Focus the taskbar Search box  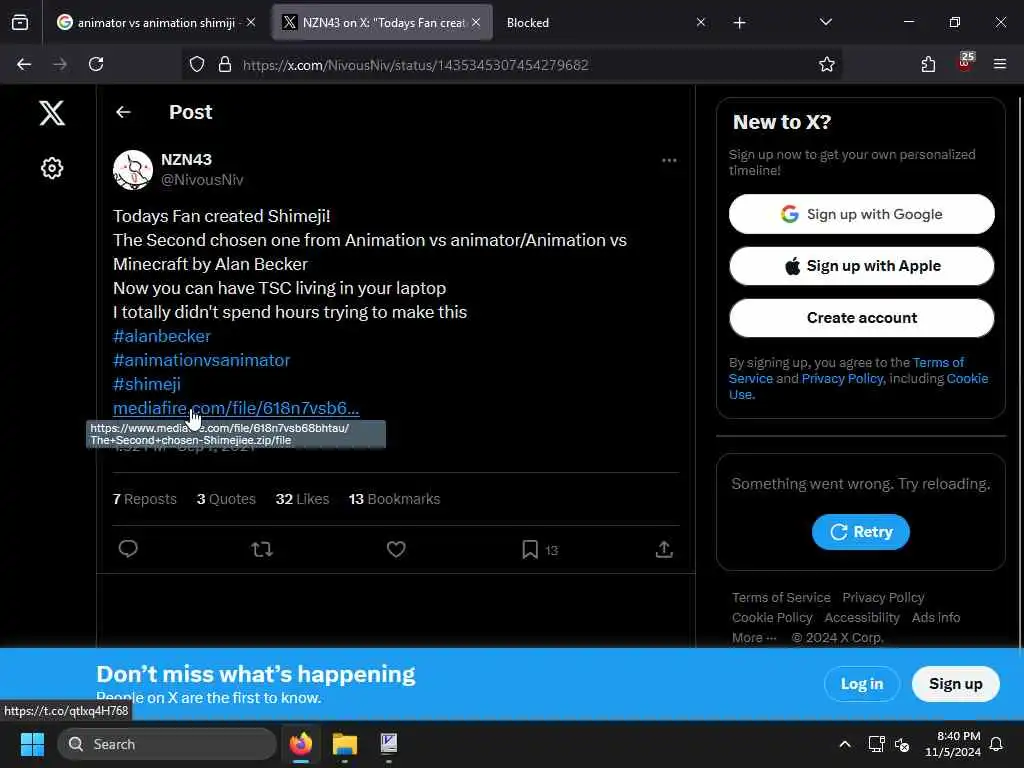(167, 744)
